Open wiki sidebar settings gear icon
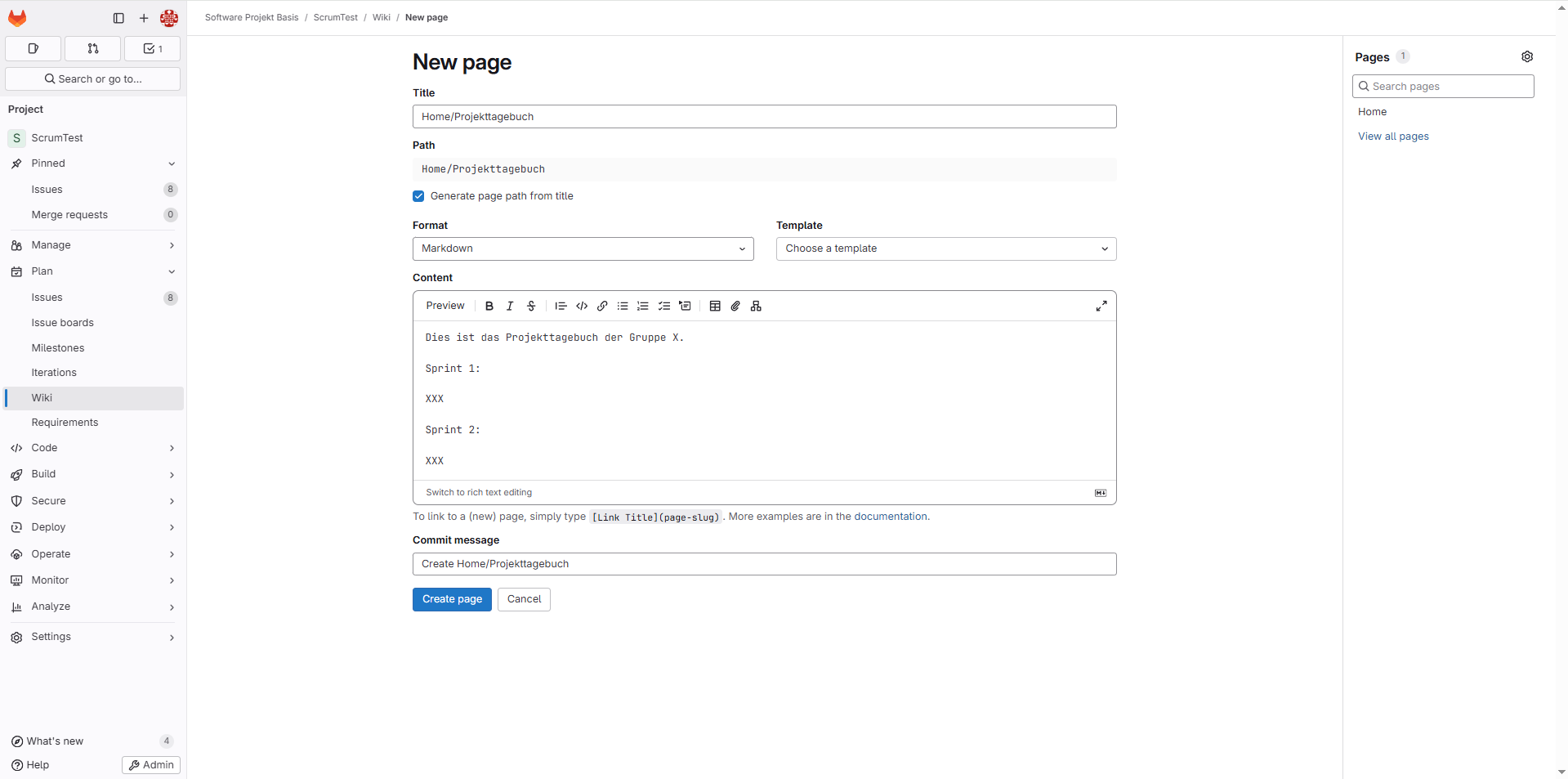The image size is (1568, 779). click(x=1527, y=56)
